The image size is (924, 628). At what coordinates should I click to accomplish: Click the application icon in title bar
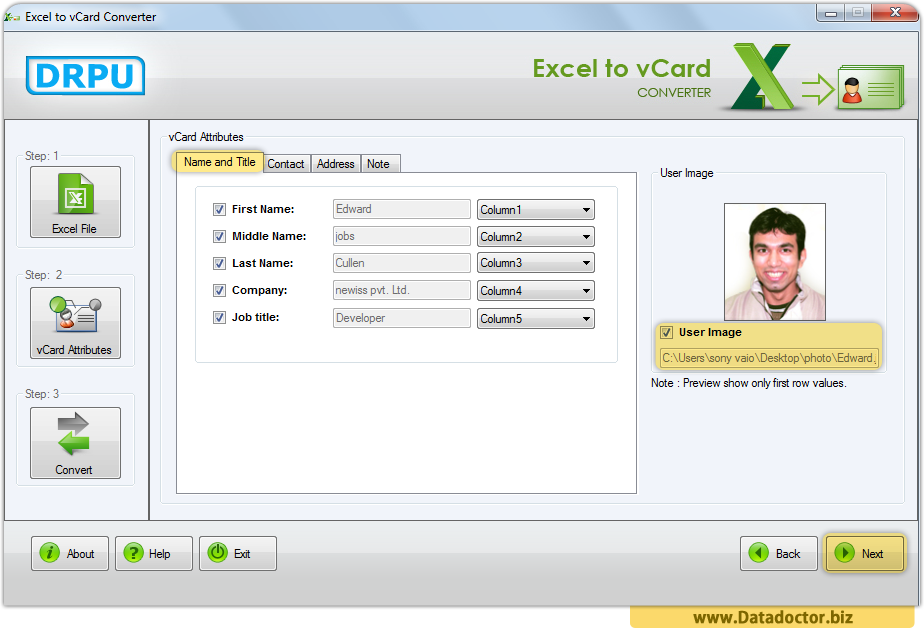click(12, 17)
